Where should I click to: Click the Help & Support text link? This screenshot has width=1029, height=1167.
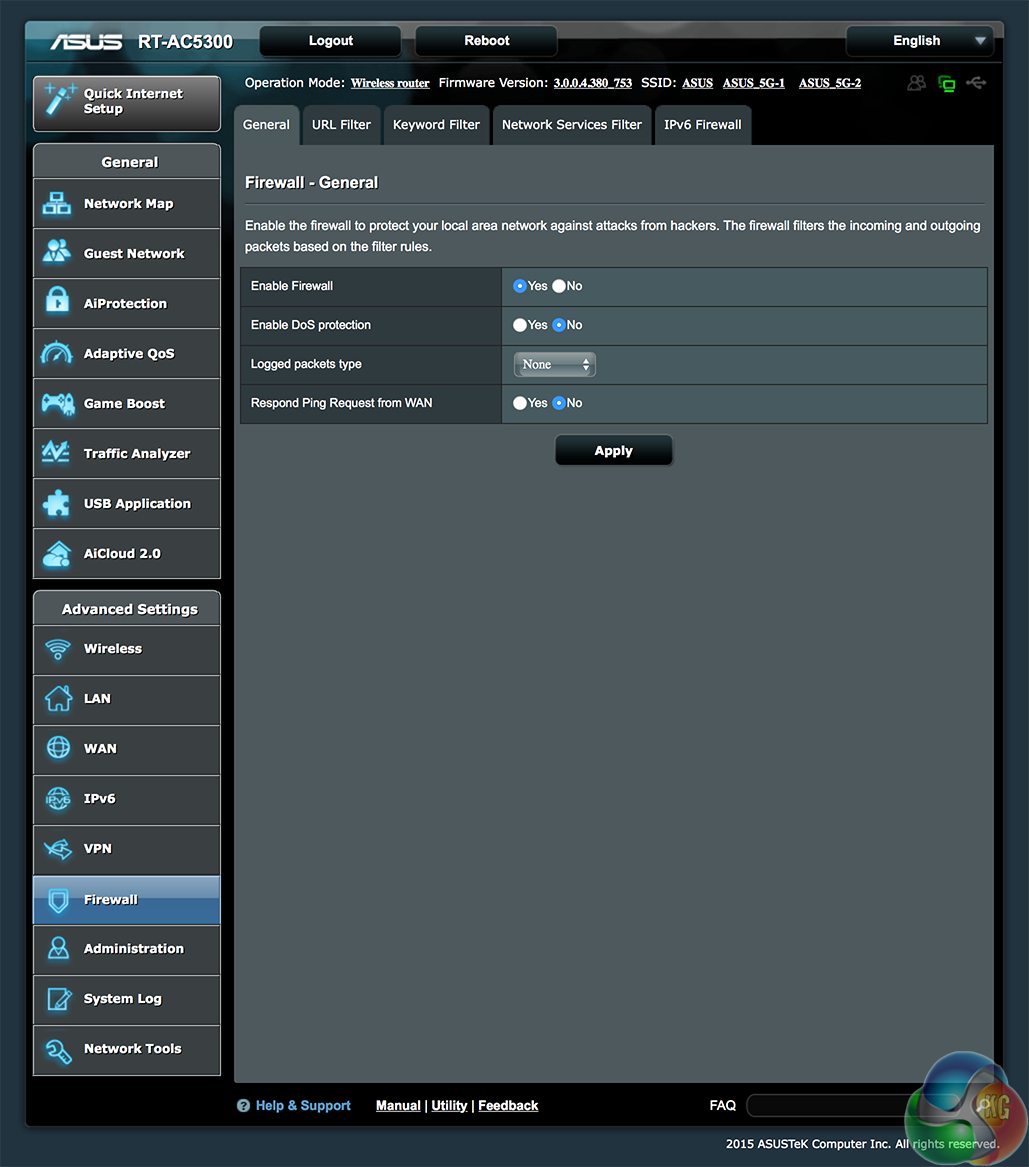303,1105
